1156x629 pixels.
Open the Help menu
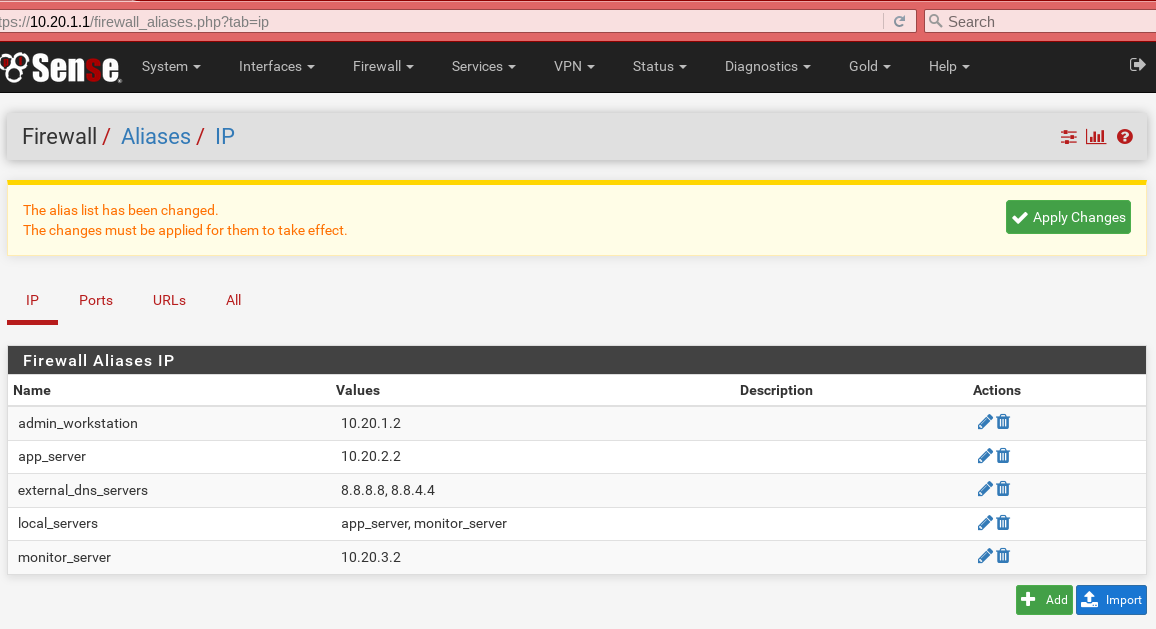tap(949, 66)
